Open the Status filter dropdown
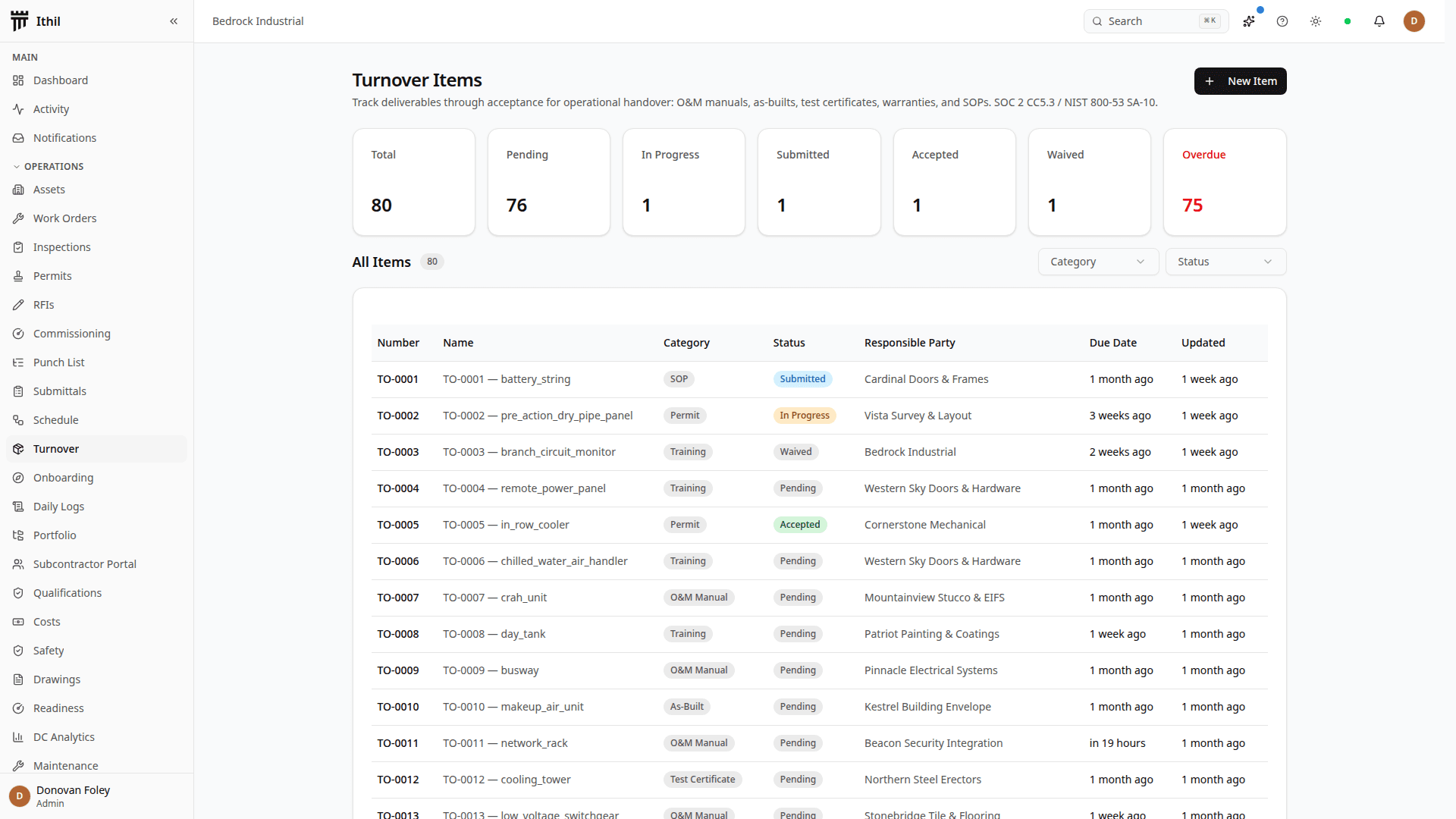The height and width of the screenshot is (819, 1456). pos(1225,262)
